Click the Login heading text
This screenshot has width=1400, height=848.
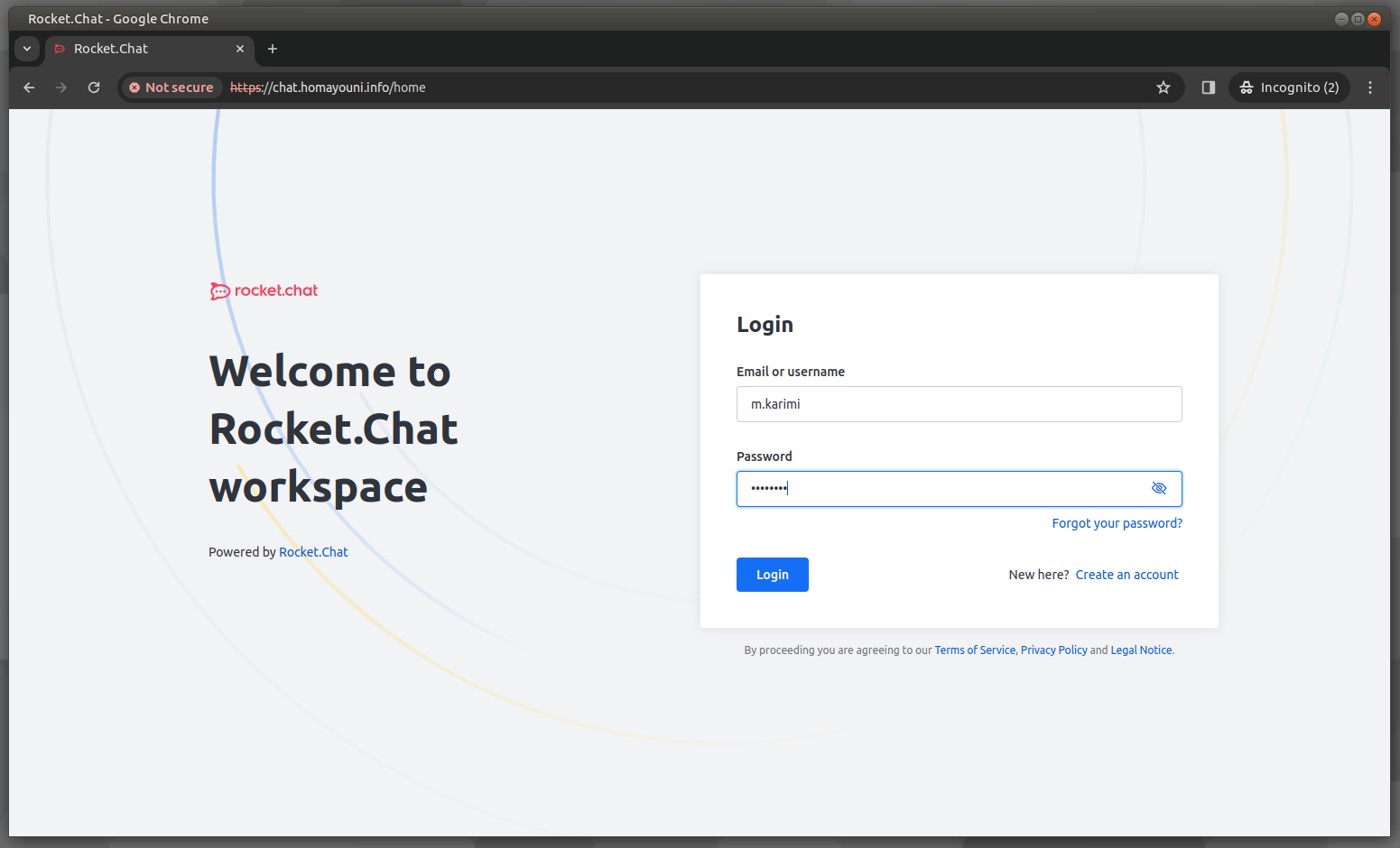pos(765,325)
